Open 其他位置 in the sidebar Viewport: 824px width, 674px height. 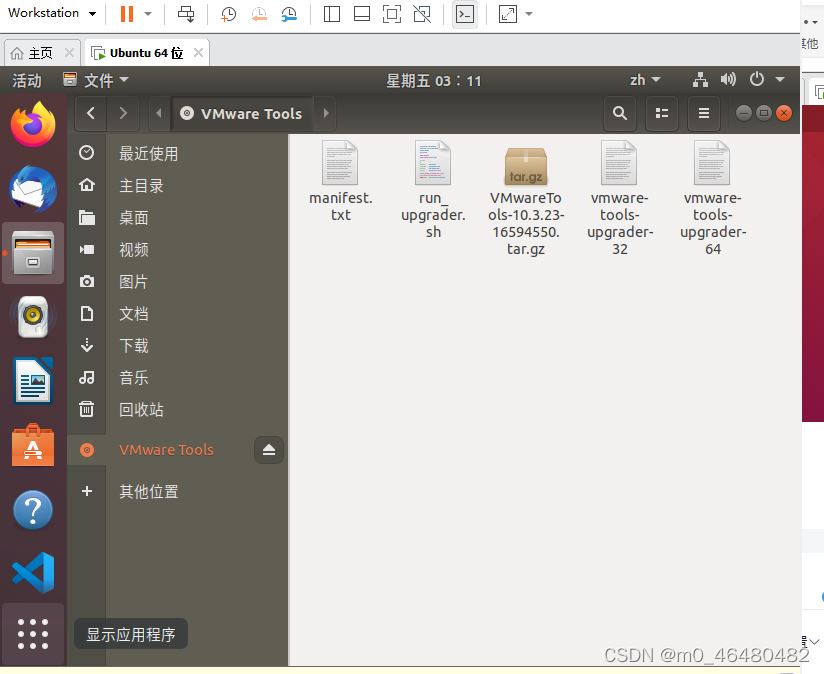click(x=178, y=492)
